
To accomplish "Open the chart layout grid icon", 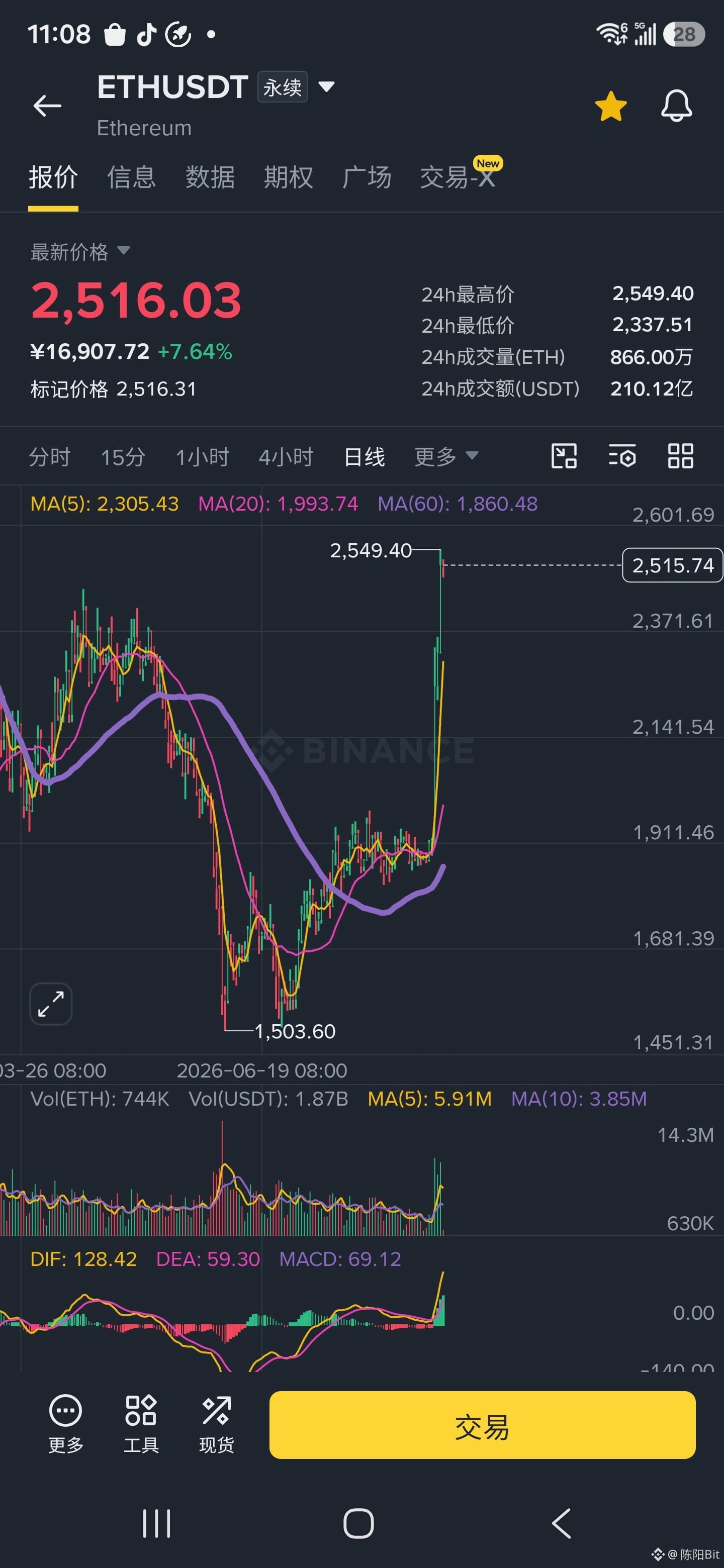I will (x=680, y=456).
